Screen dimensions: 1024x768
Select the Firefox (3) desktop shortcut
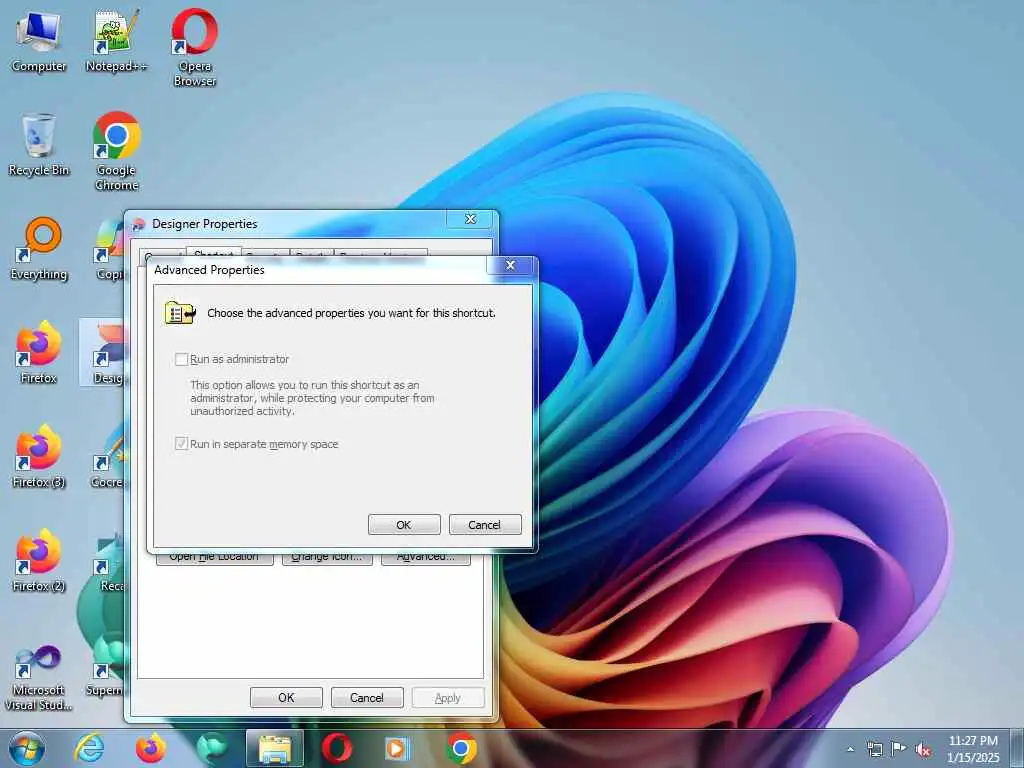pyautogui.click(x=39, y=456)
